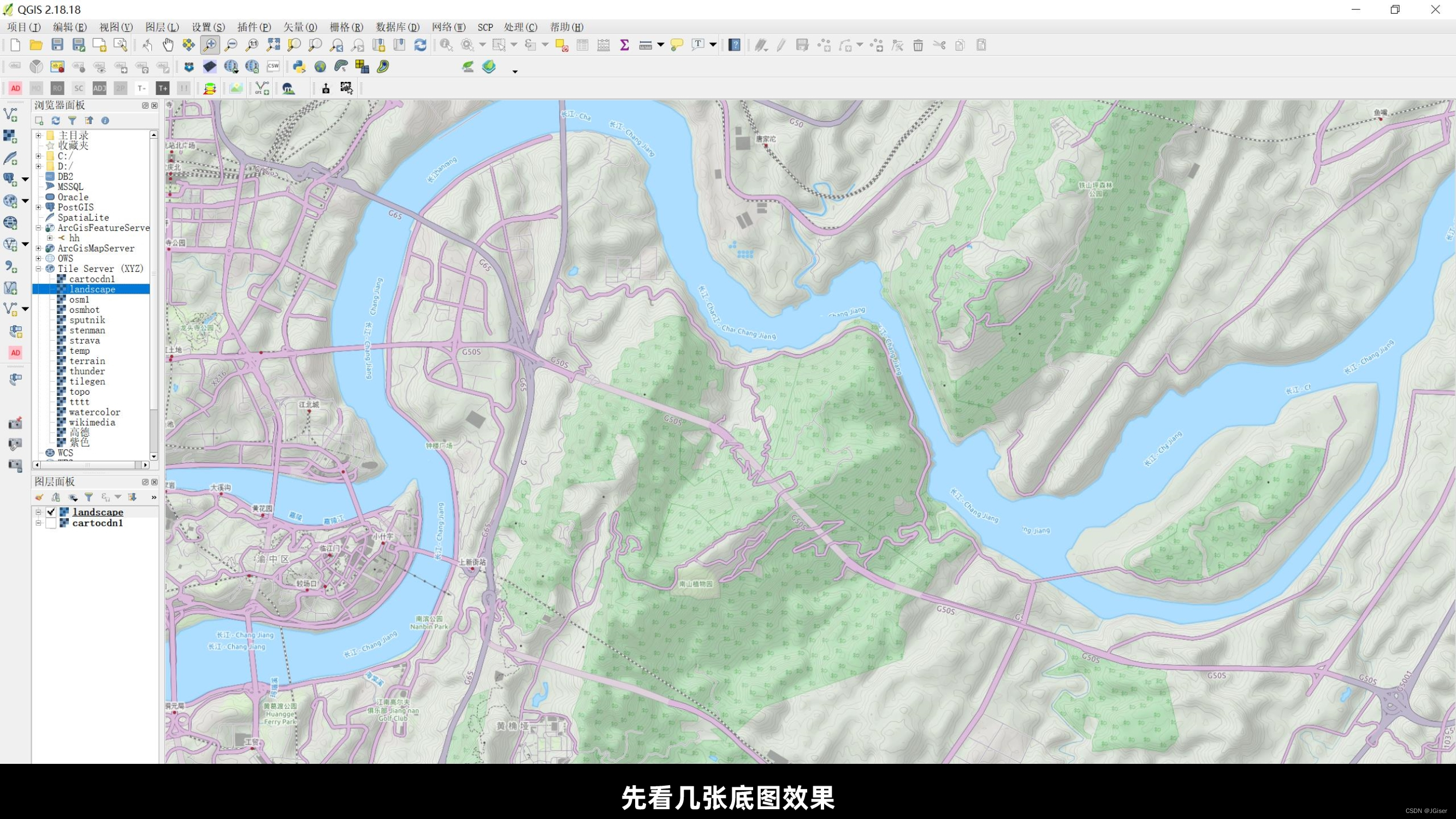This screenshot has height=819, width=1456.
Task: Enable the cartocdn1 layer visibility checkbox
Action: coord(51,524)
